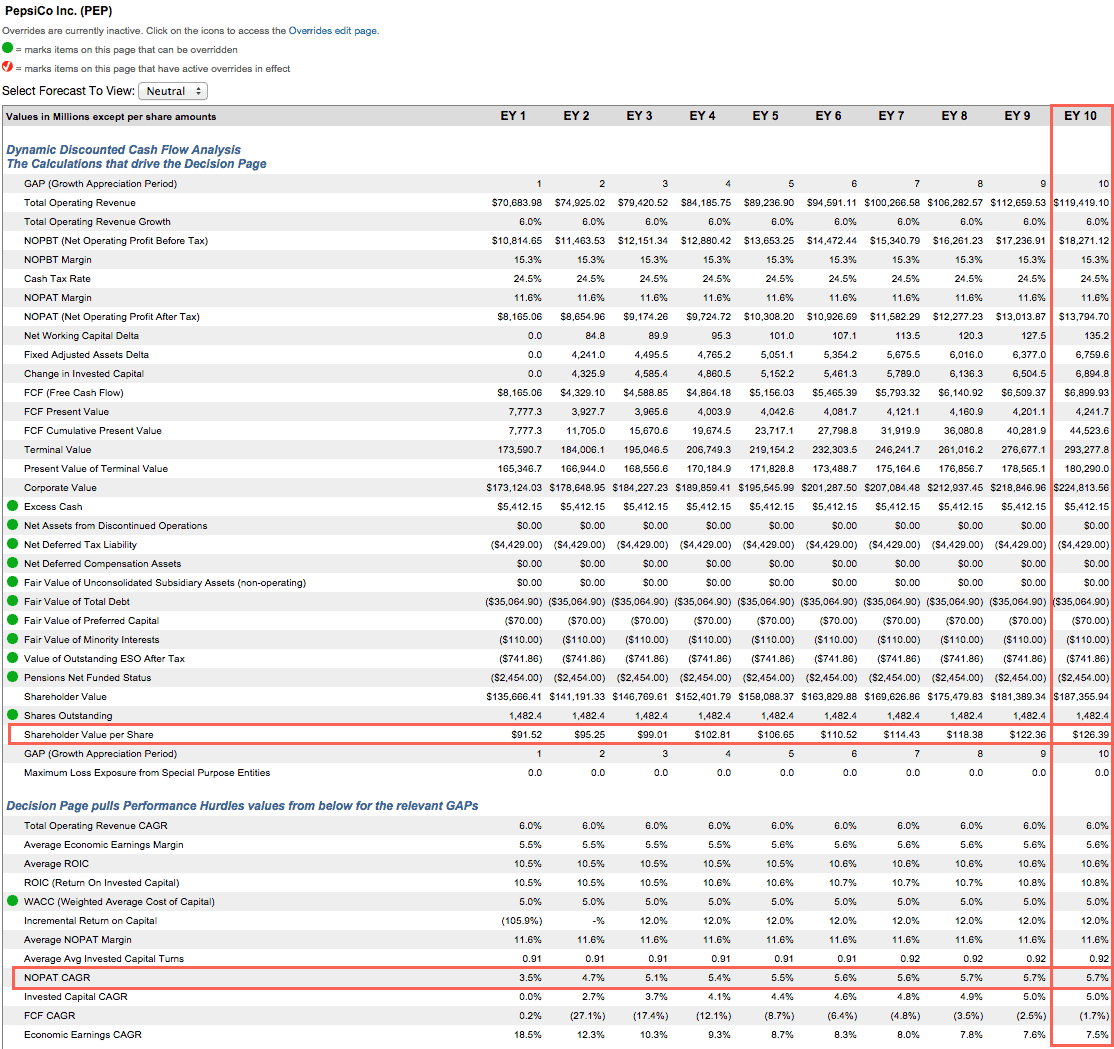The image size is (1114, 1049).
Task: Open override icon for WACC row
Action: pyautogui.click(x=12, y=901)
